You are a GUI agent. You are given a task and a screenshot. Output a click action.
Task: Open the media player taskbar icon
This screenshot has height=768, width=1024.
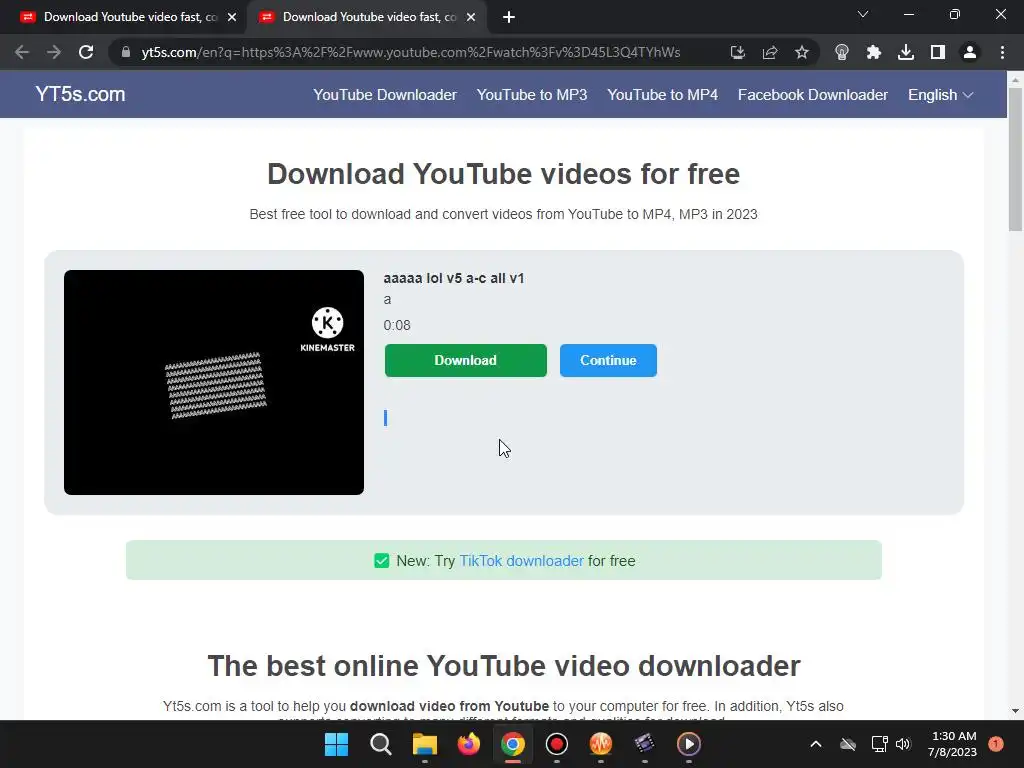click(x=688, y=744)
